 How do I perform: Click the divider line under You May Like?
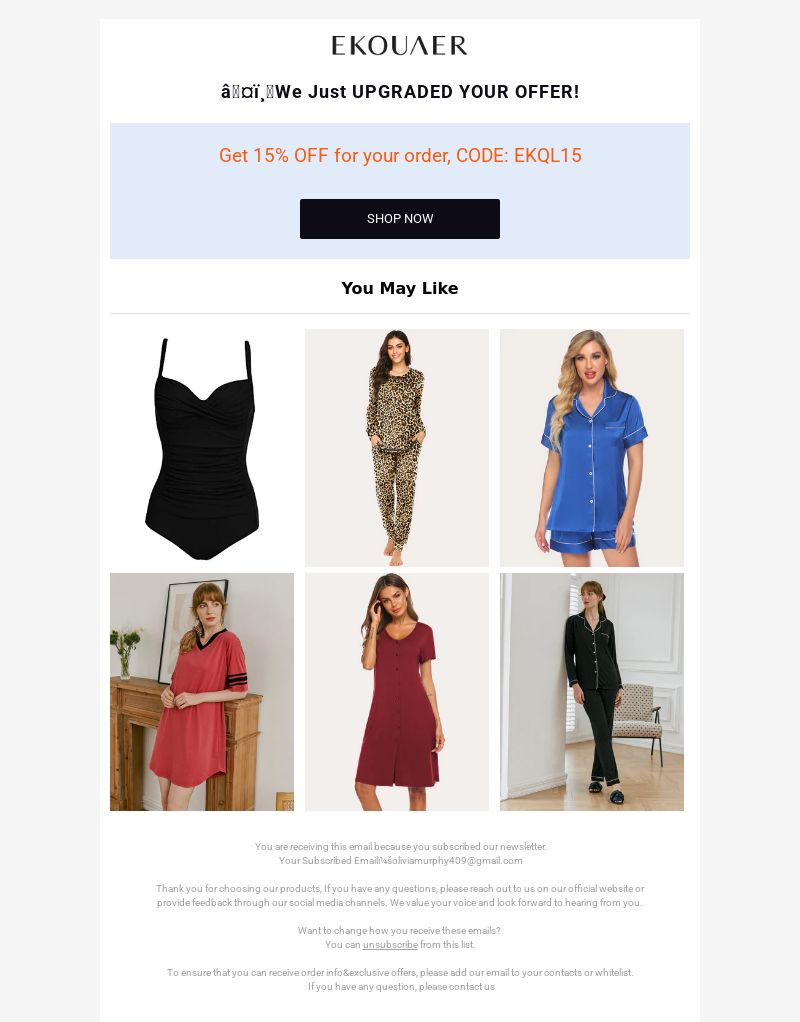(x=400, y=314)
